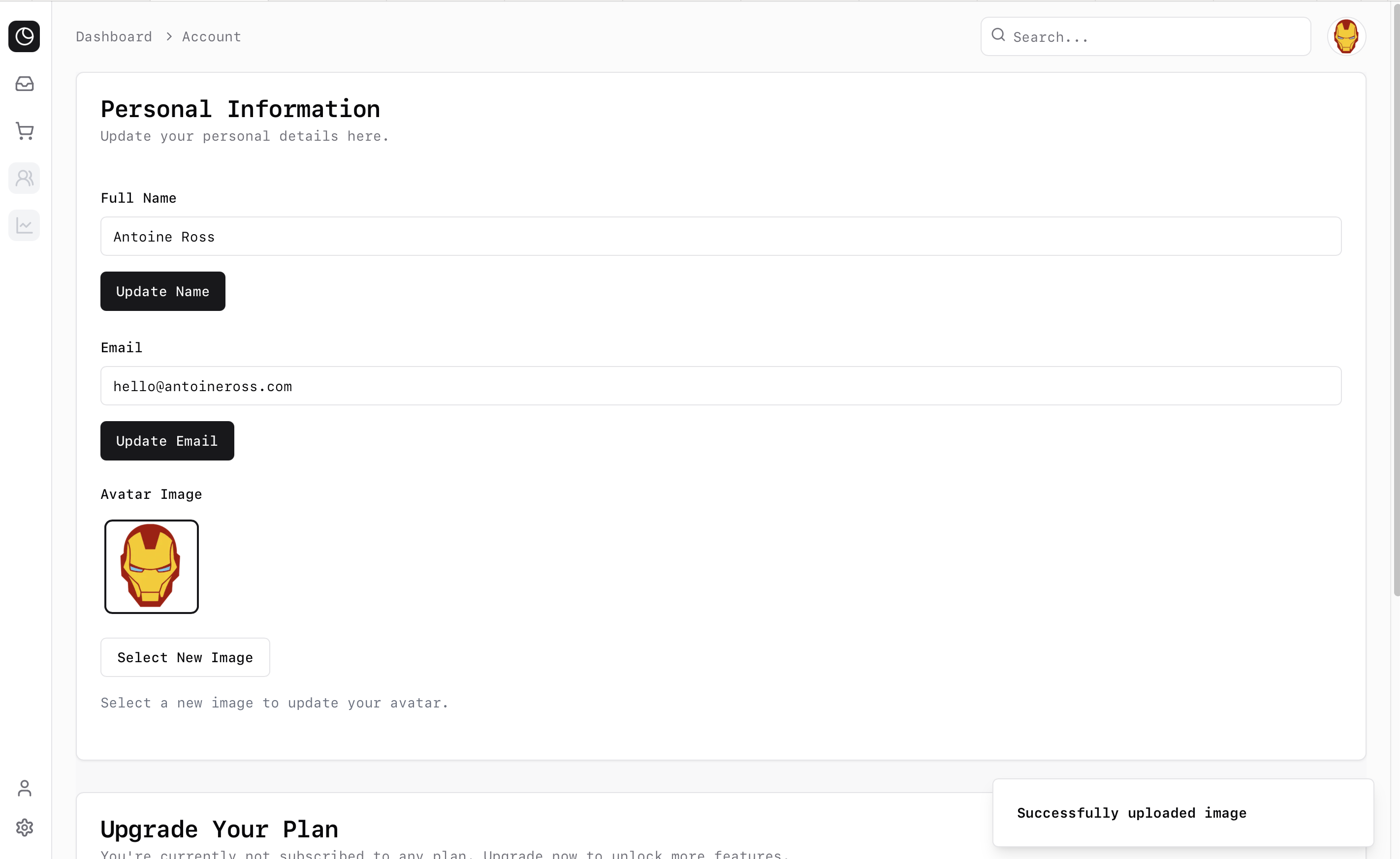Open the analytics chart icon
Screen dimensions: 1400x859
point(24,225)
